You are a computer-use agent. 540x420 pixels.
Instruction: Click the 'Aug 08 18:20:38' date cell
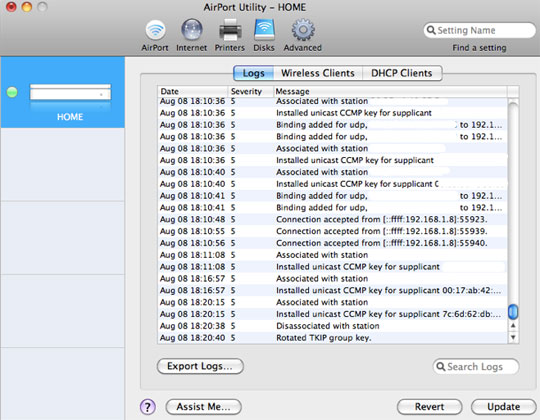coord(193,326)
